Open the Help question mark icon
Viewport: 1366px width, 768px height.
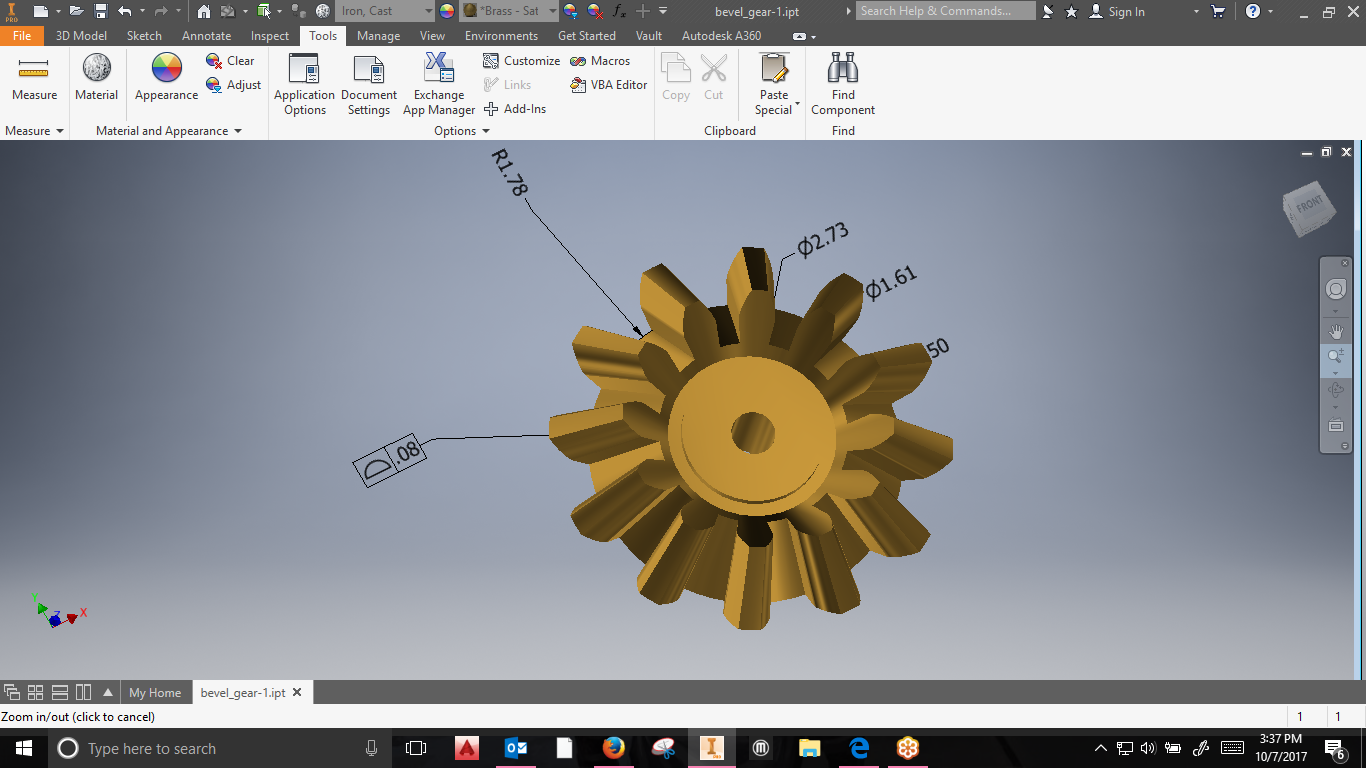coord(1252,11)
